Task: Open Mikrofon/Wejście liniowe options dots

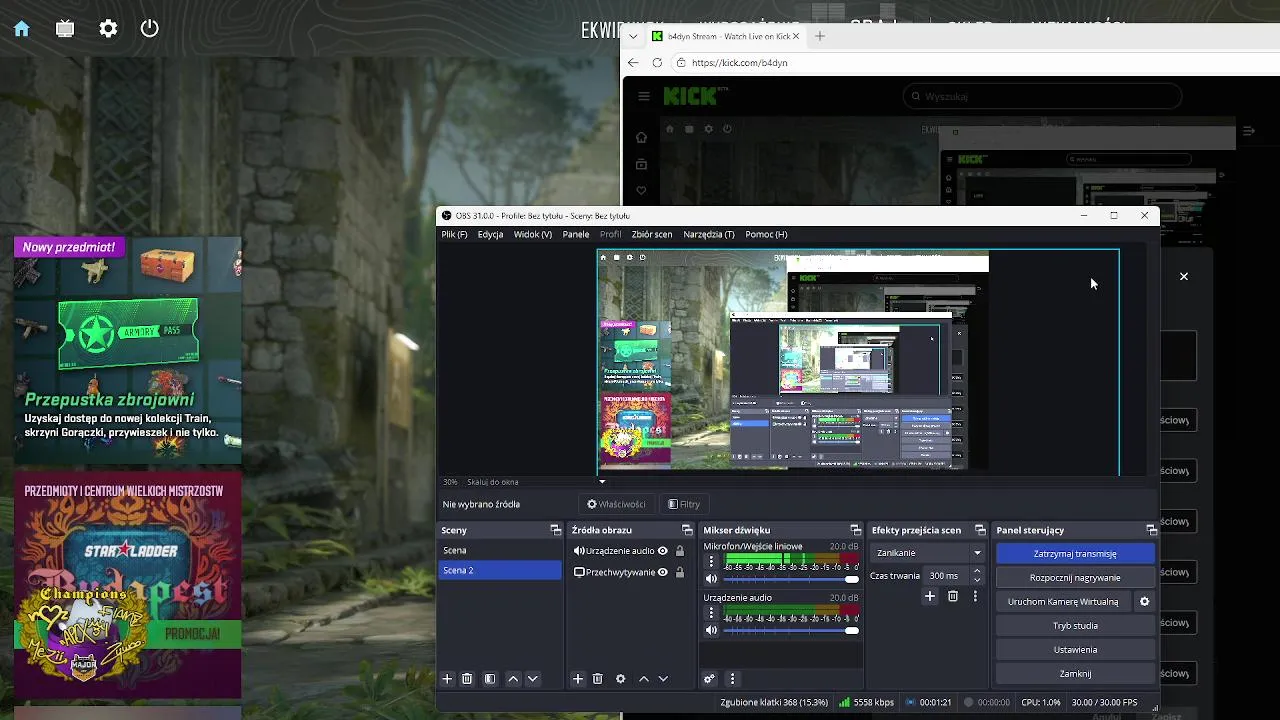Action: [712, 561]
